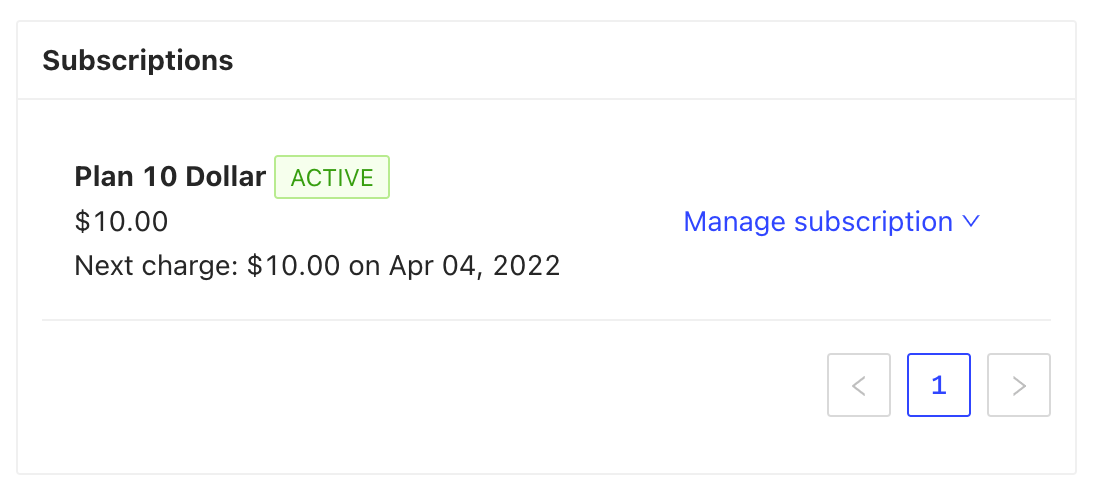Image resolution: width=1096 pixels, height=492 pixels.
Task: Click the Manage subscription link text
Action: (817, 222)
